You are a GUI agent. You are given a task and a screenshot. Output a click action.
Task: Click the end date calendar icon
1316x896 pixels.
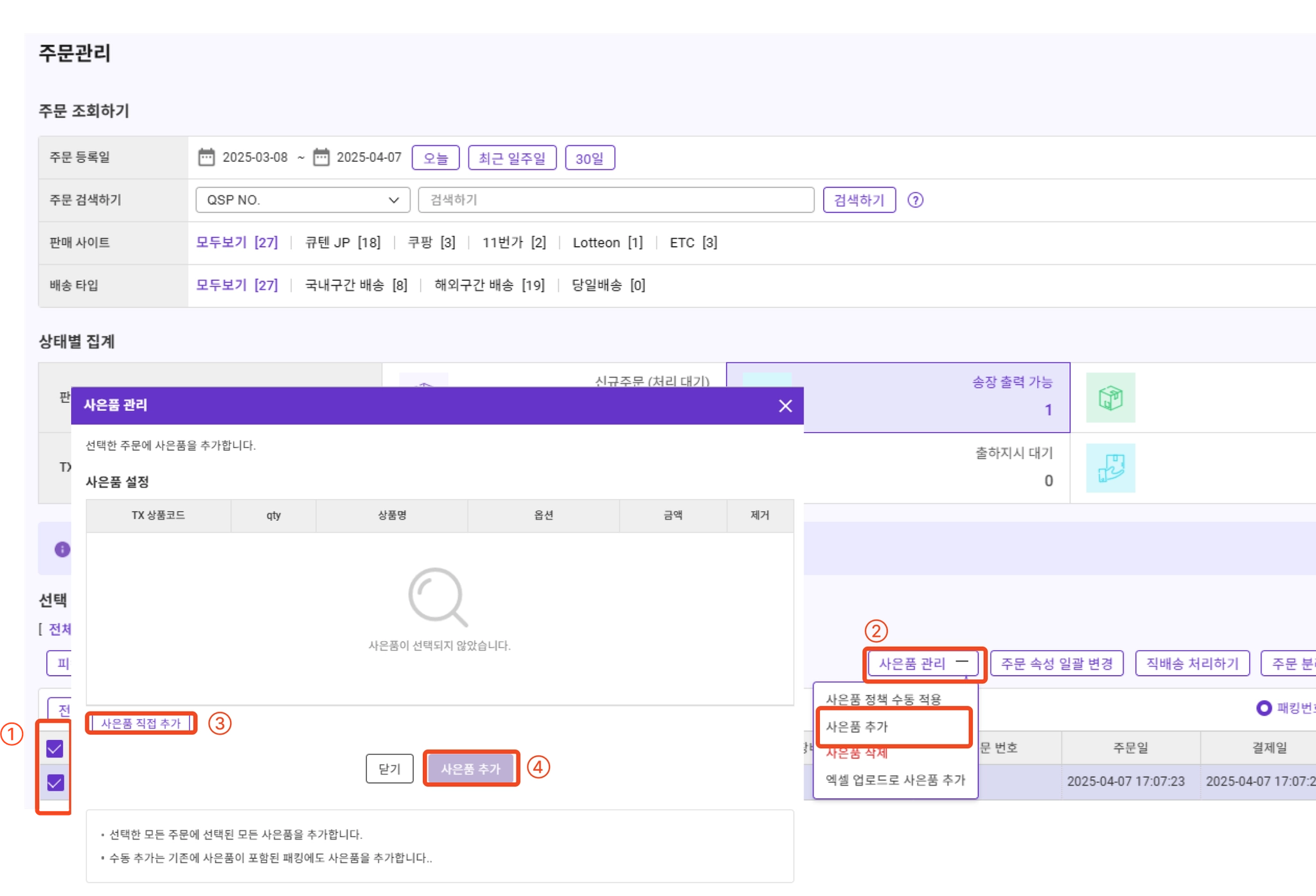click(x=321, y=157)
